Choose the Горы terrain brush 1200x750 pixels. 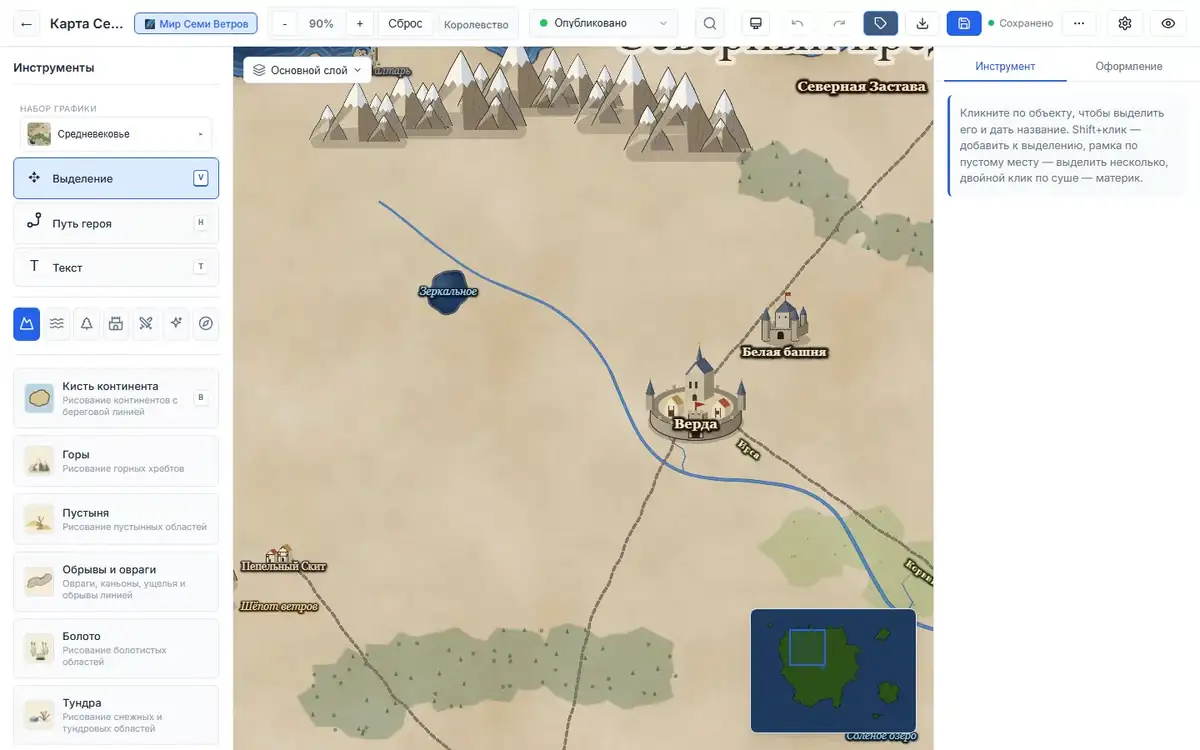[116, 461]
